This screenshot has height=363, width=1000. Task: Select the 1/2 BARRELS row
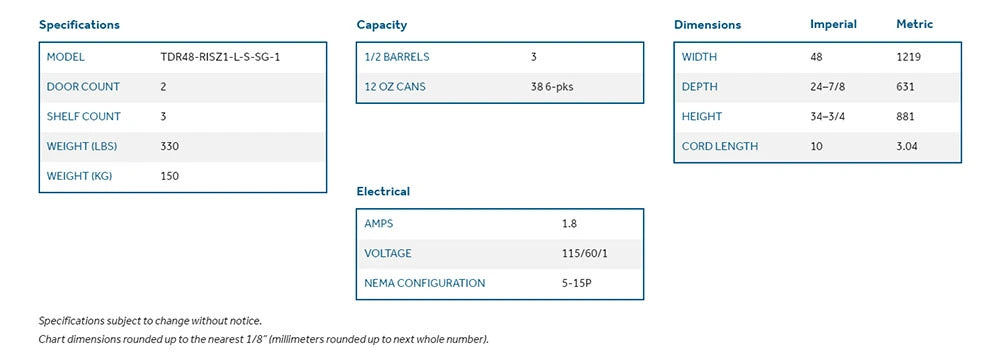pos(500,57)
